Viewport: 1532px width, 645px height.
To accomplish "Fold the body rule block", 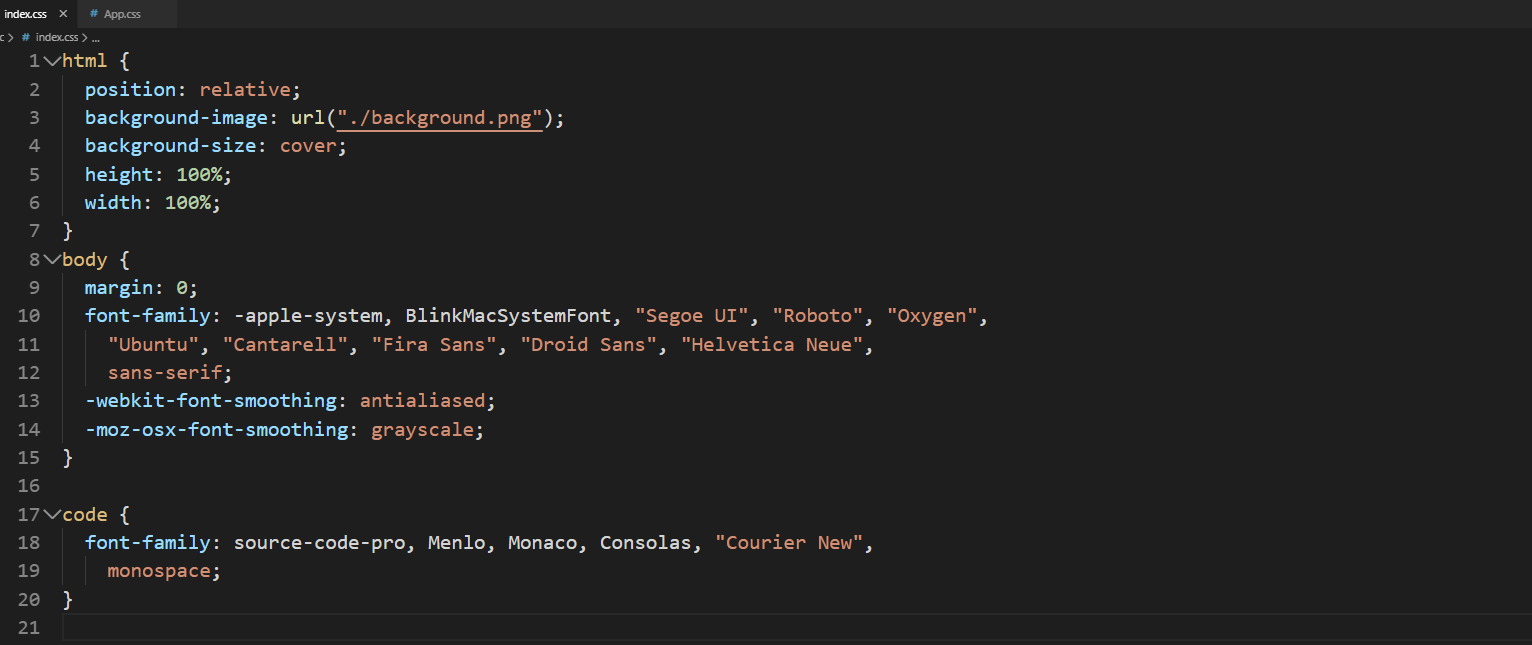I will tap(52, 260).
